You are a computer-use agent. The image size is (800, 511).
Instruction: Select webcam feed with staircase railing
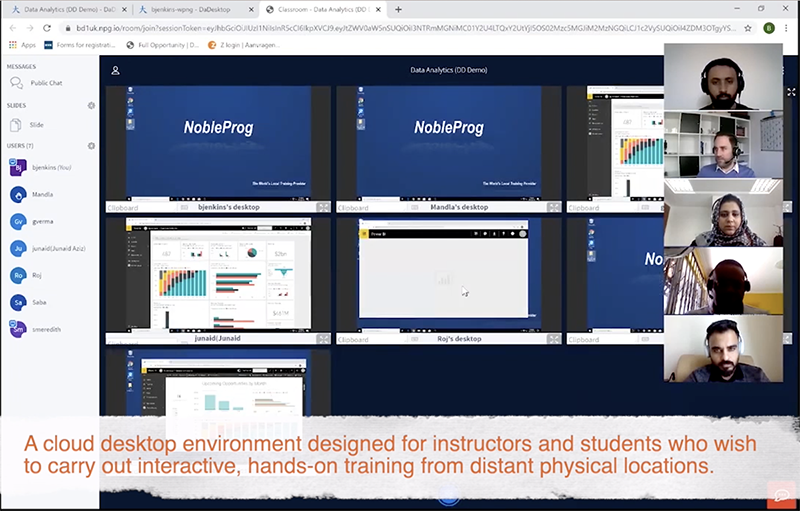click(x=723, y=281)
